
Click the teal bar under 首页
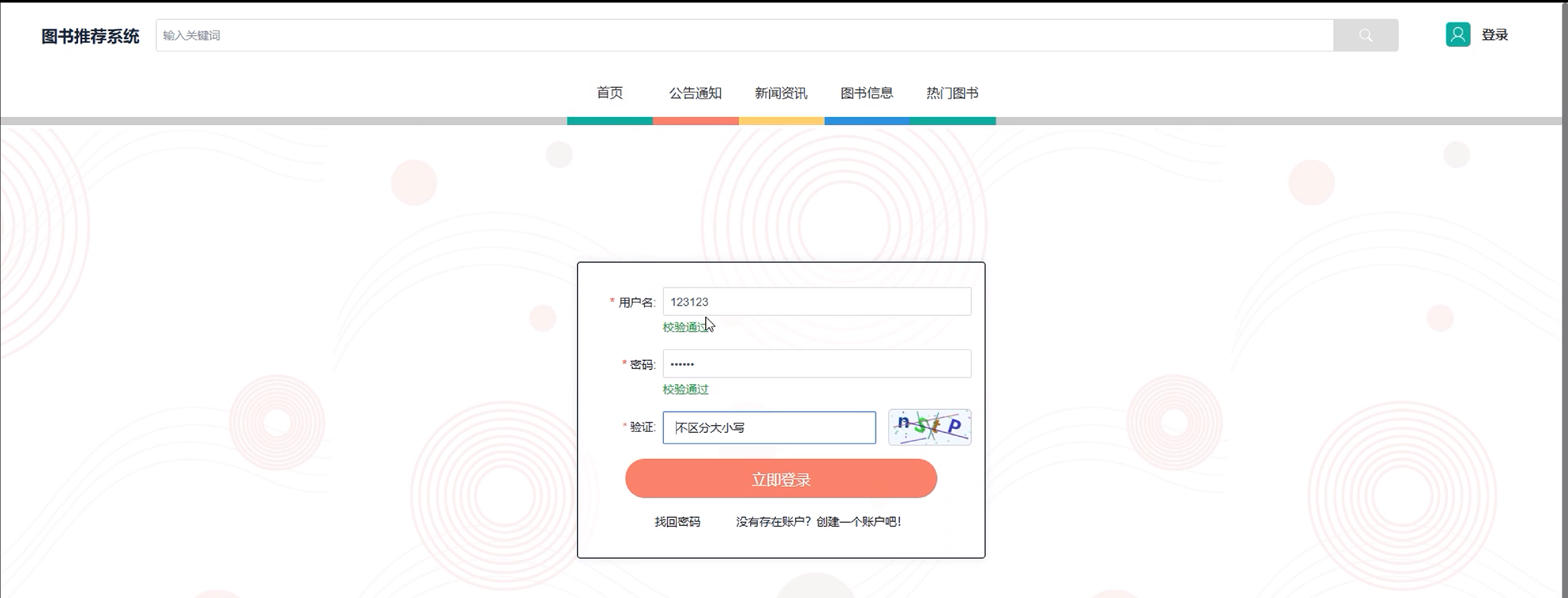tap(609, 121)
